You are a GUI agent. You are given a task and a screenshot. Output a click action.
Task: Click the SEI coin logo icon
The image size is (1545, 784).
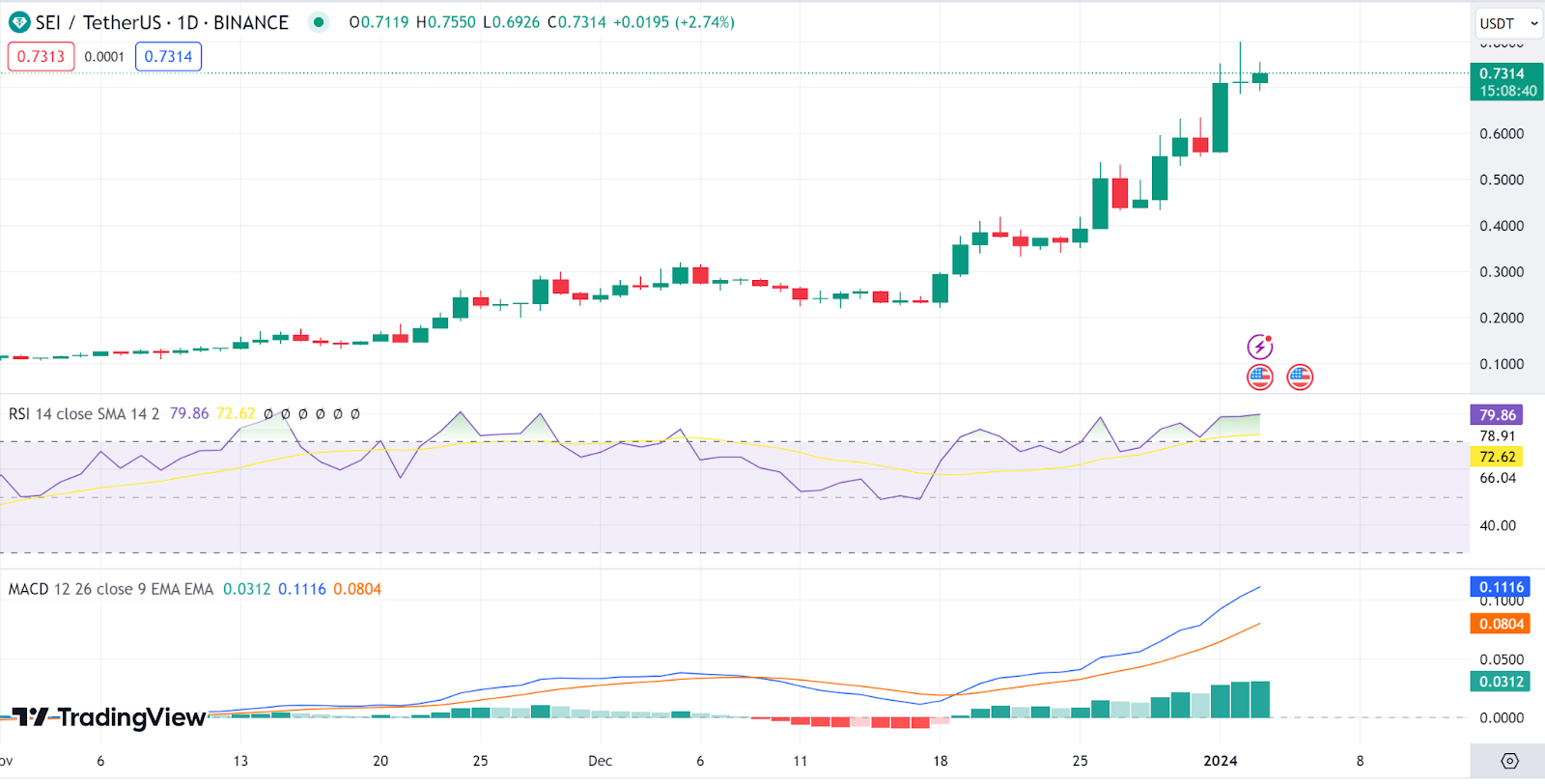click(18, 22)
